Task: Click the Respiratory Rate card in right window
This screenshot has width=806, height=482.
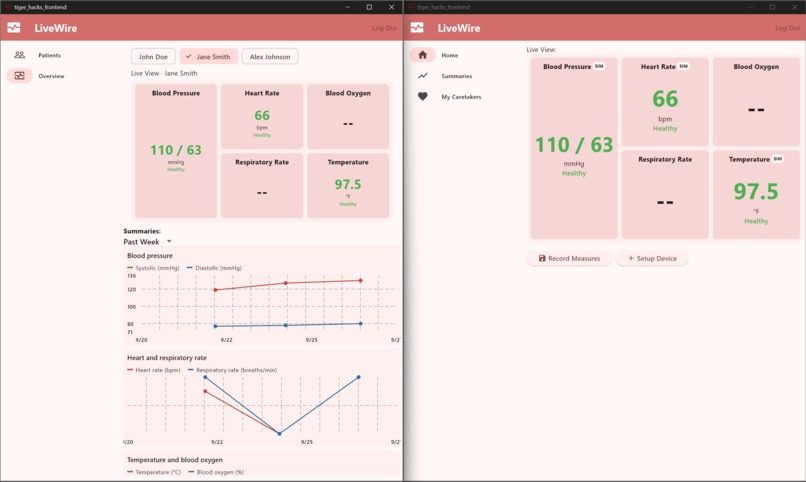Action: (x=665, y=195)
